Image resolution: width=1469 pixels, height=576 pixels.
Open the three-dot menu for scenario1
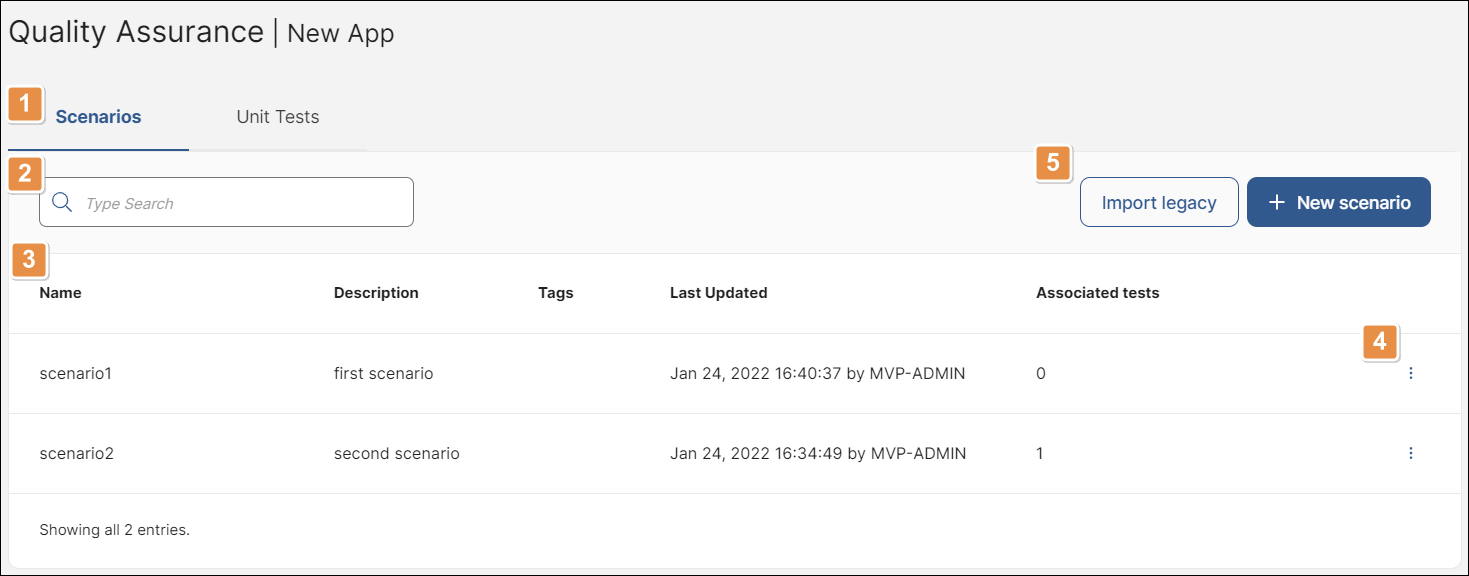[1411, 373]
